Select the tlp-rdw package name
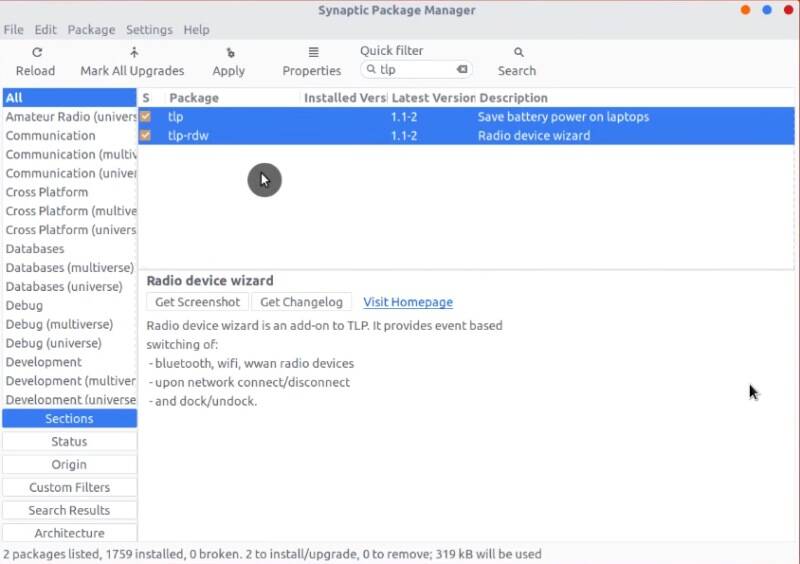 click(188, 136)
